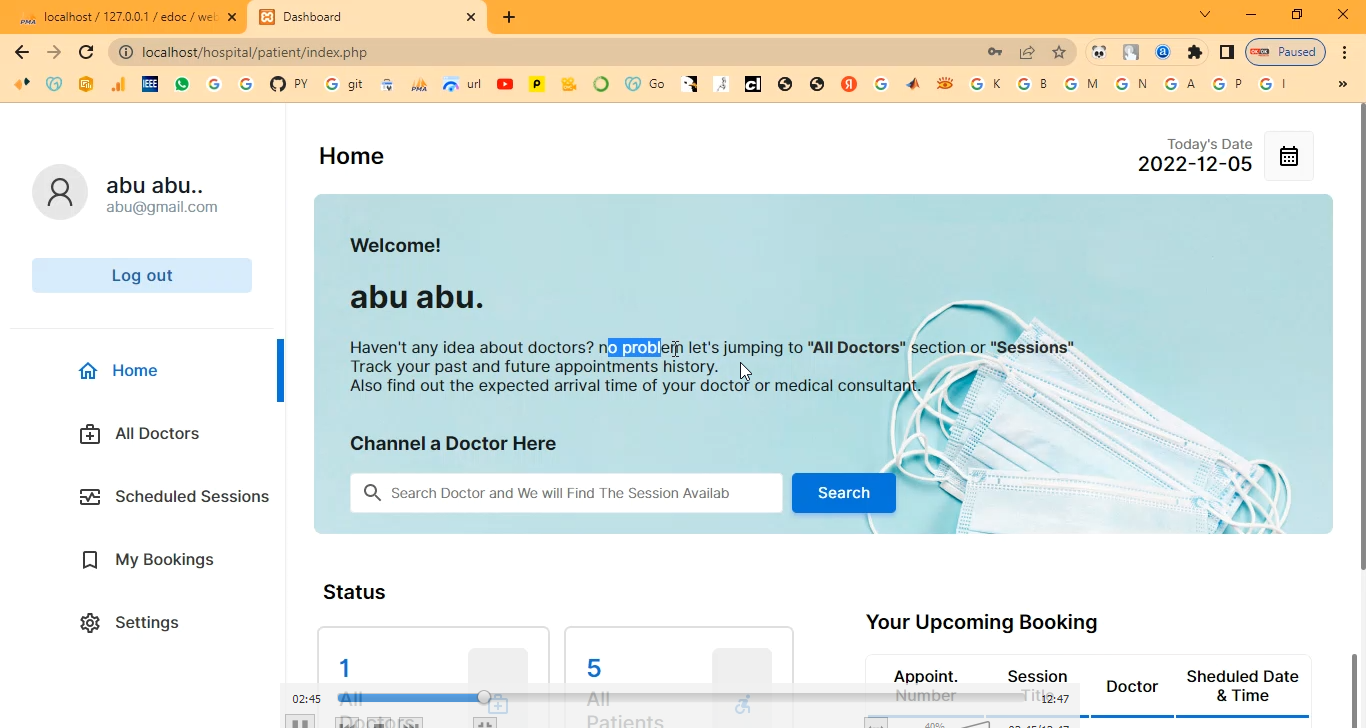Click the user avatar profile picture
The height and width of the screenshot is (728, 1366).
tap(60, 192)
